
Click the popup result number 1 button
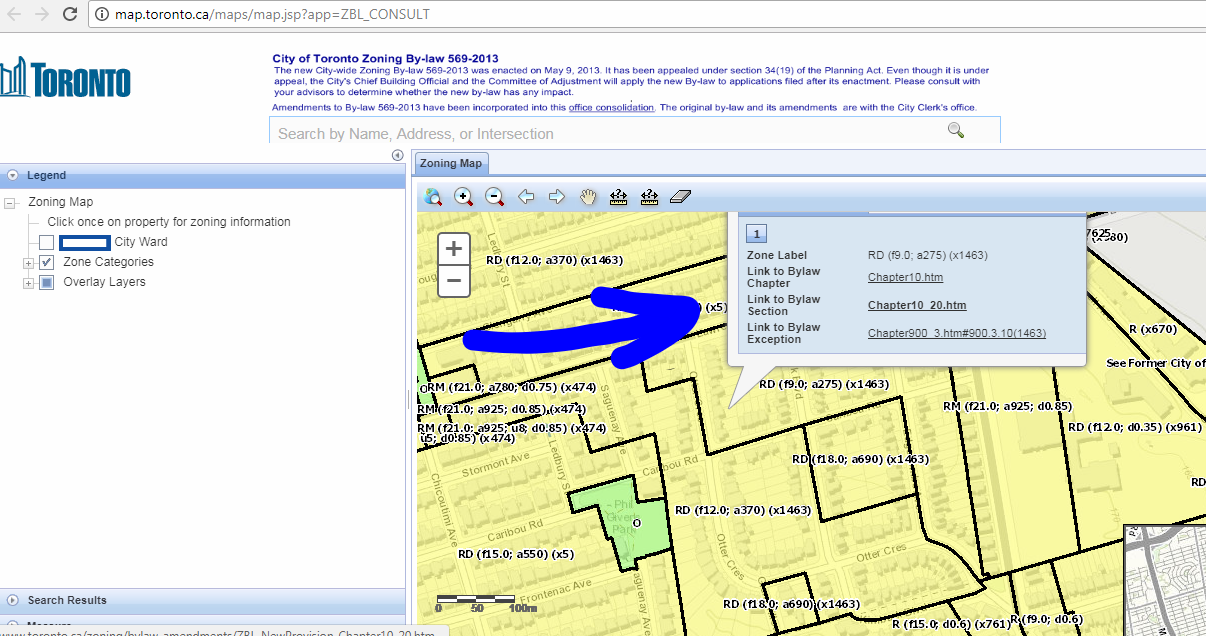coord(757,233)
